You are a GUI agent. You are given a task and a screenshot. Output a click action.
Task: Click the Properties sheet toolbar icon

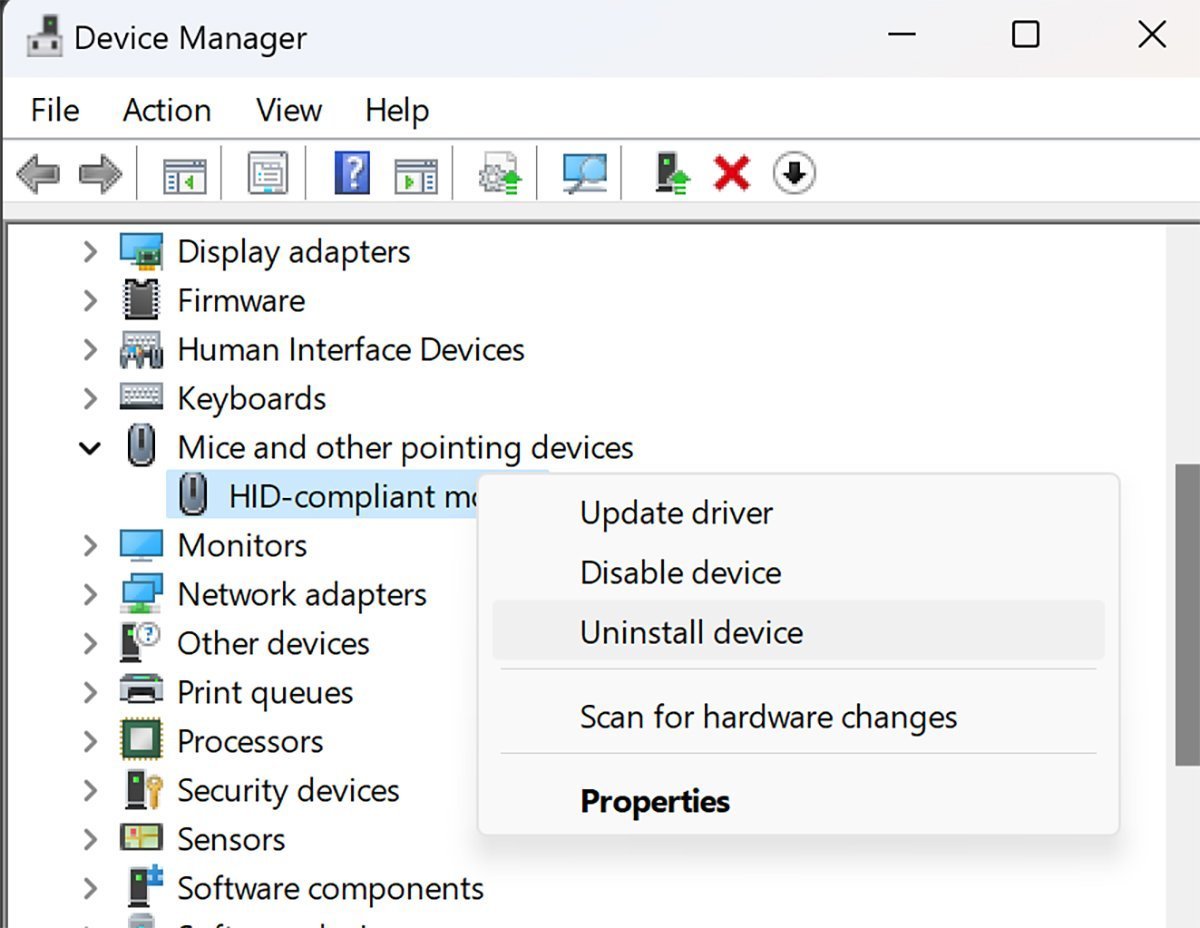[268, 174]
